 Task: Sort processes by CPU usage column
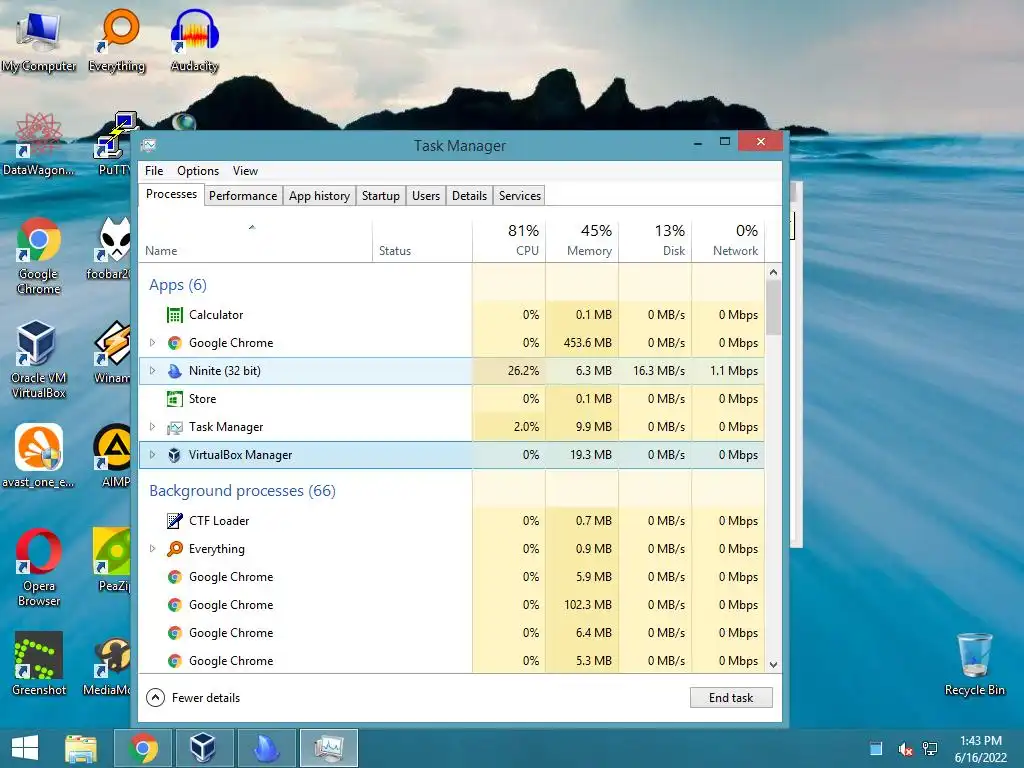[509, 241]
